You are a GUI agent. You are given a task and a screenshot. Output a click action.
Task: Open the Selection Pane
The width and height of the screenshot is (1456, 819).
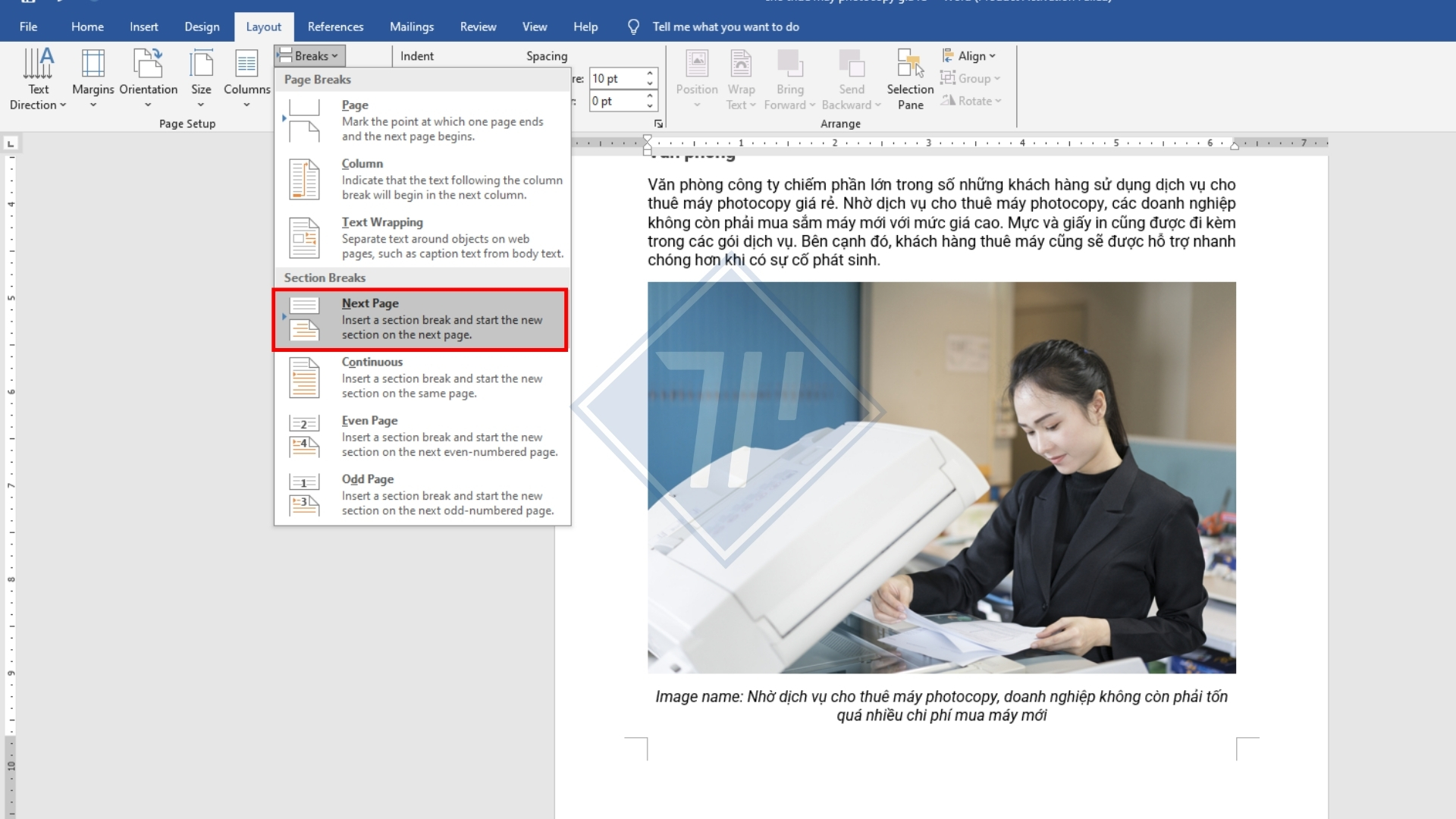910,79
